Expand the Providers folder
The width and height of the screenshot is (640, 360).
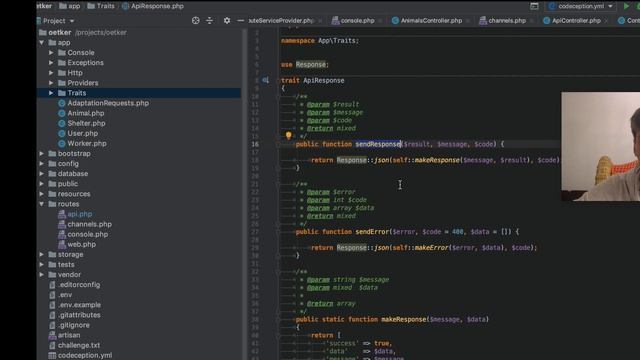tap(51, 83)
